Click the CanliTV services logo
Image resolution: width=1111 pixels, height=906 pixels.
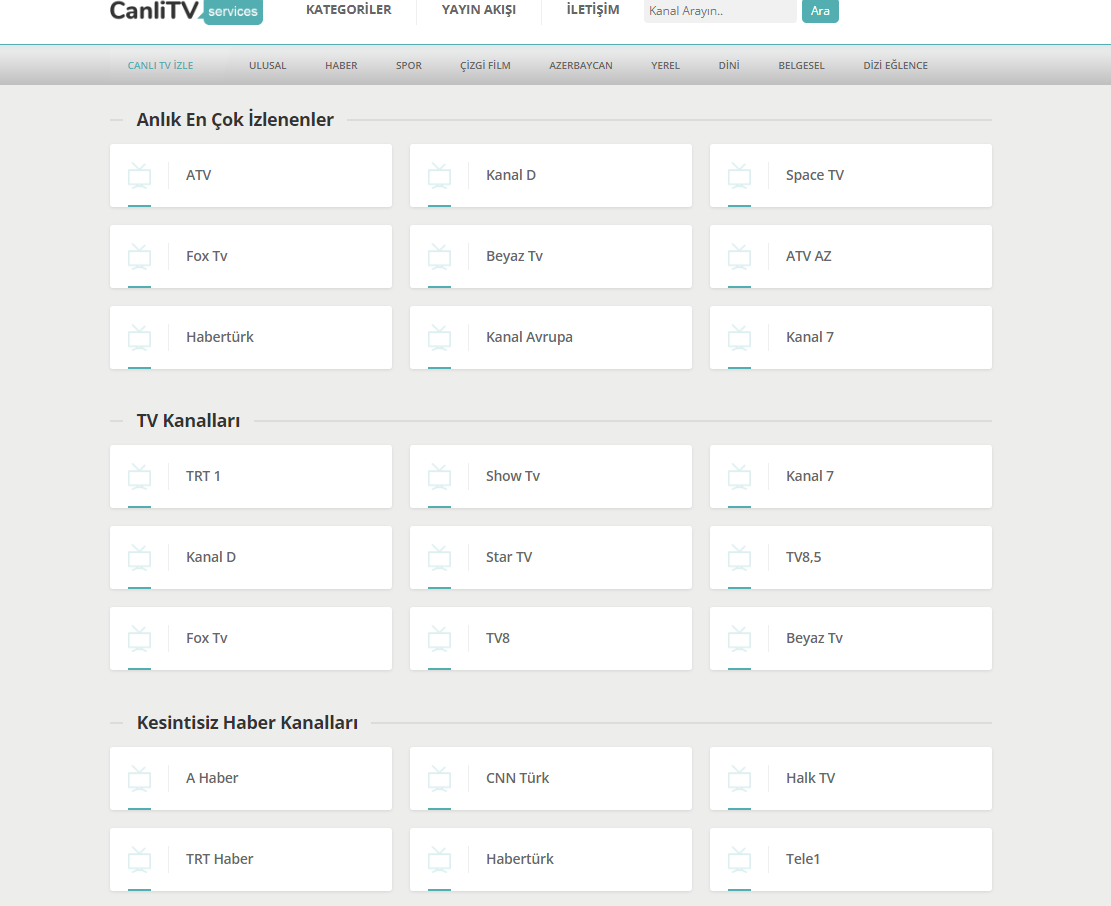click(x=186, y=11)
